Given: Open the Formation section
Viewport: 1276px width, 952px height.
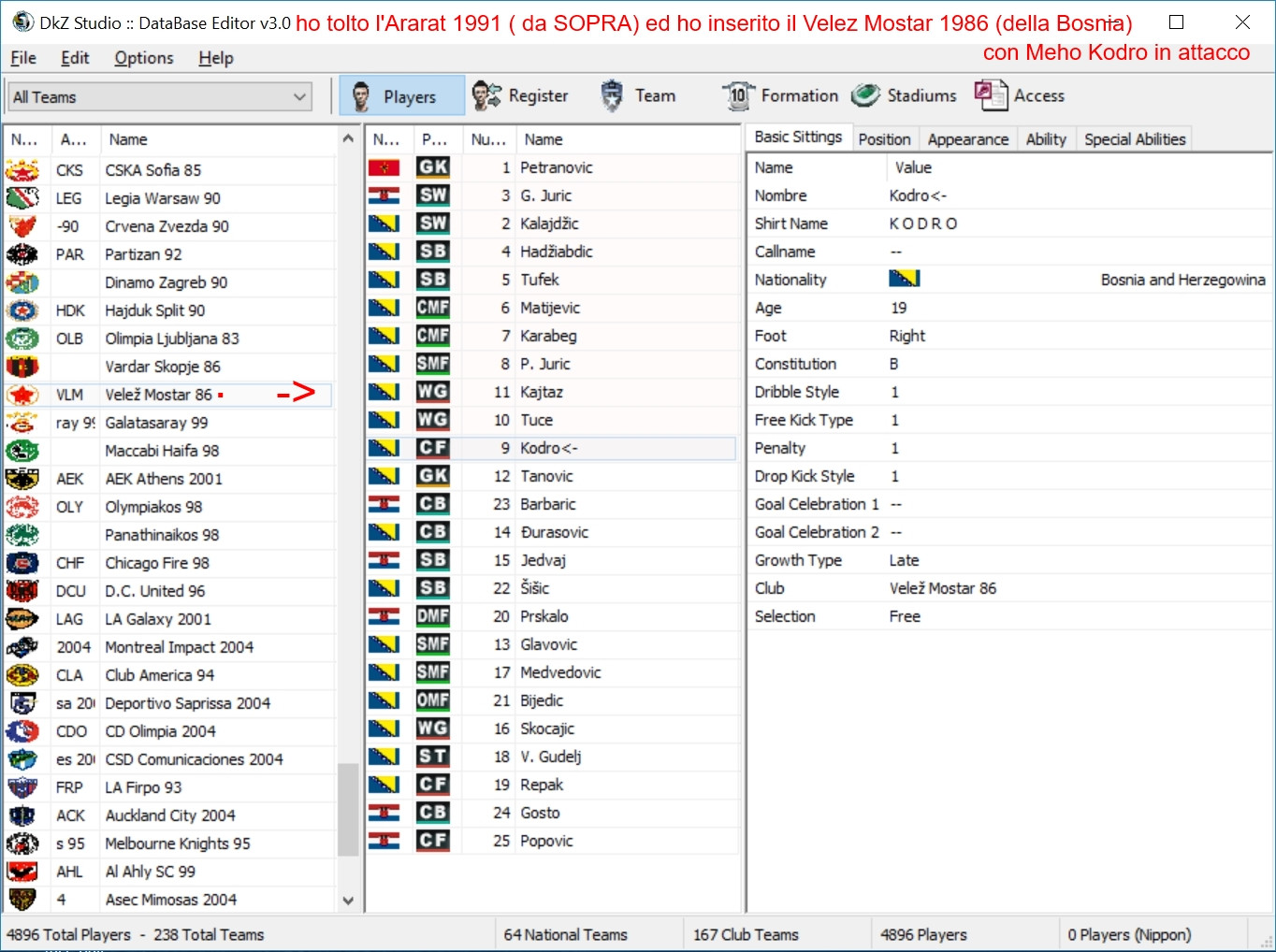Looking at the screenshot, I should [780, 95].
